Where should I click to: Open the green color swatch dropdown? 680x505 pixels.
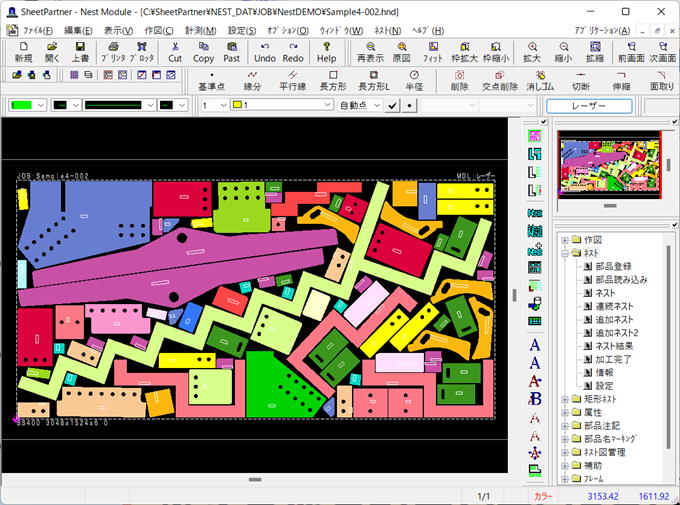click(40, 105)
